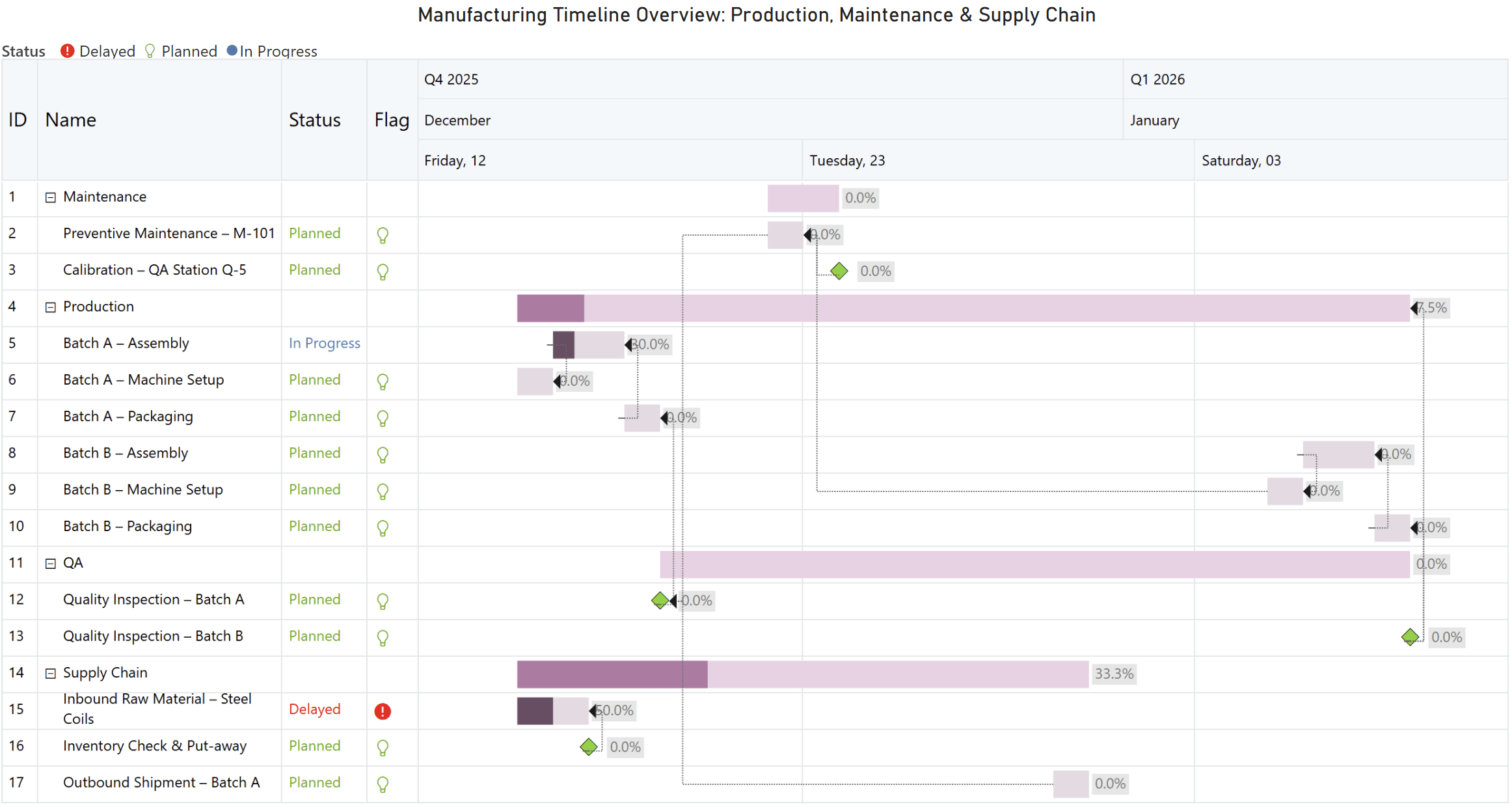The width and height of the screenshot is (1512, 811).
Task: Click the Delayed legend icon in Status legend
Action: (67, 51)
